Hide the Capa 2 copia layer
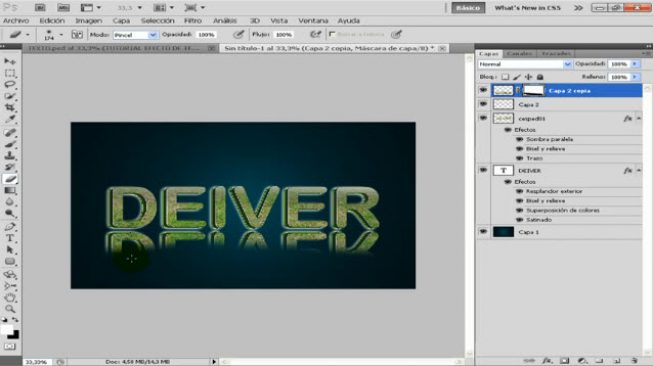 pyautogui.click(x=483, y=90)
